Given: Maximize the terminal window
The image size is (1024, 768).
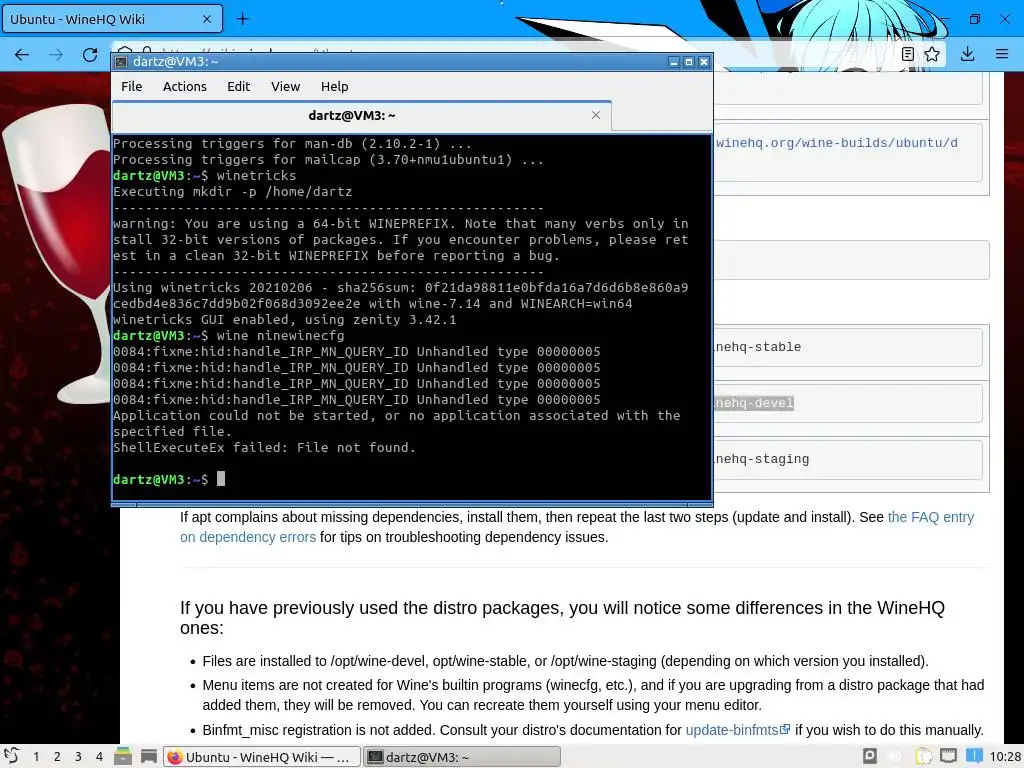Looking at the screenshot, I should (688, 62).
